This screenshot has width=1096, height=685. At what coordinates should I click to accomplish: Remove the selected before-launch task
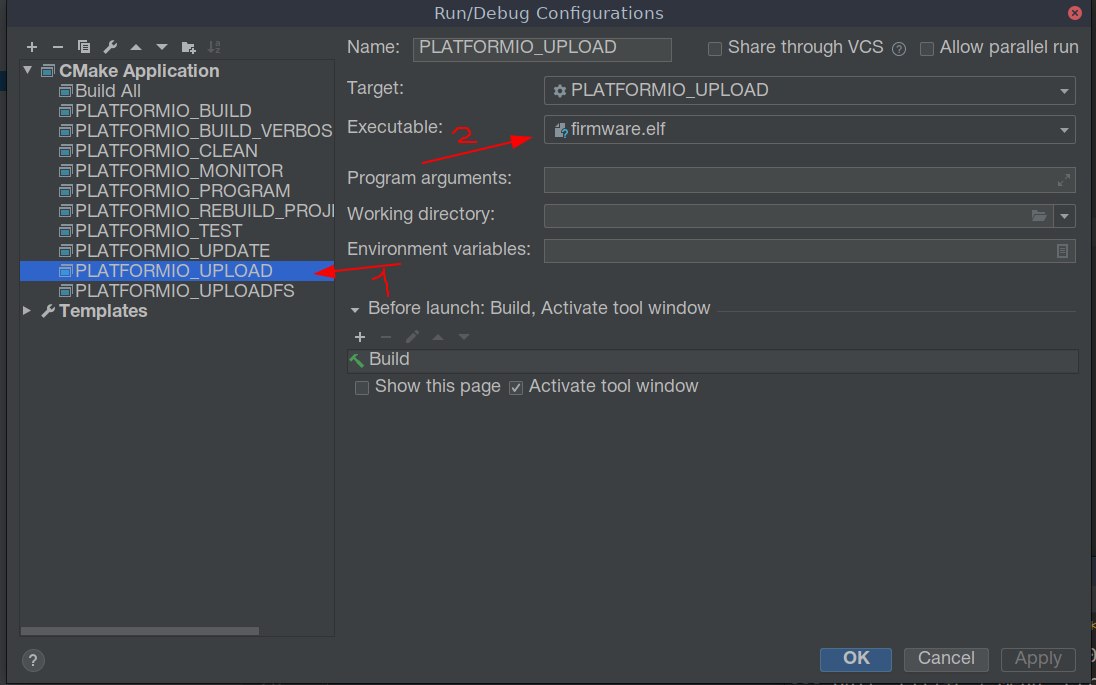tap(386, 337)
